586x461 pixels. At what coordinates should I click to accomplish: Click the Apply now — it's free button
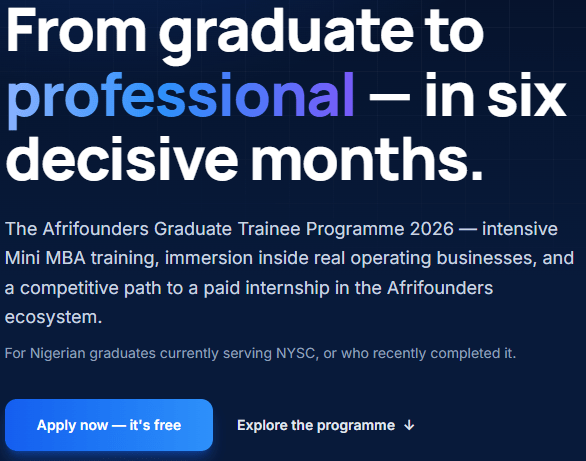coord(109,425)
